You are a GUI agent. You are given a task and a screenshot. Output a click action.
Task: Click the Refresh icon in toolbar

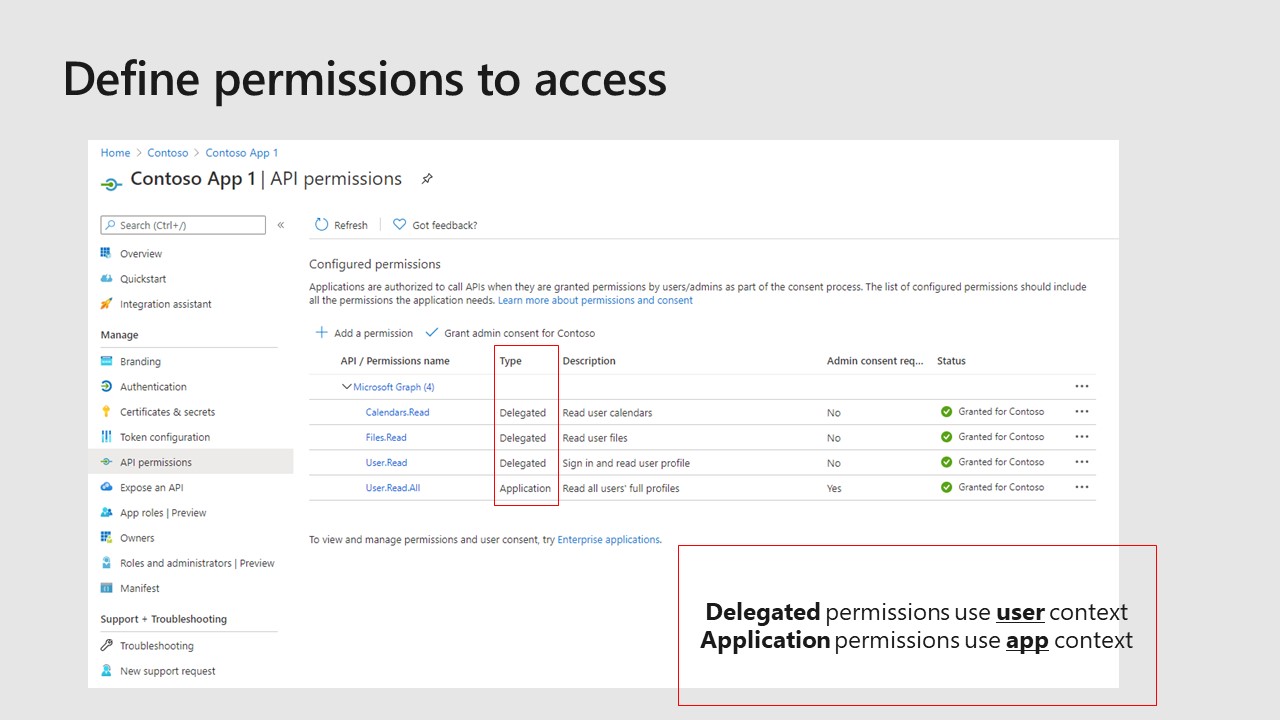pyautogui.click(x=322, y=225)
